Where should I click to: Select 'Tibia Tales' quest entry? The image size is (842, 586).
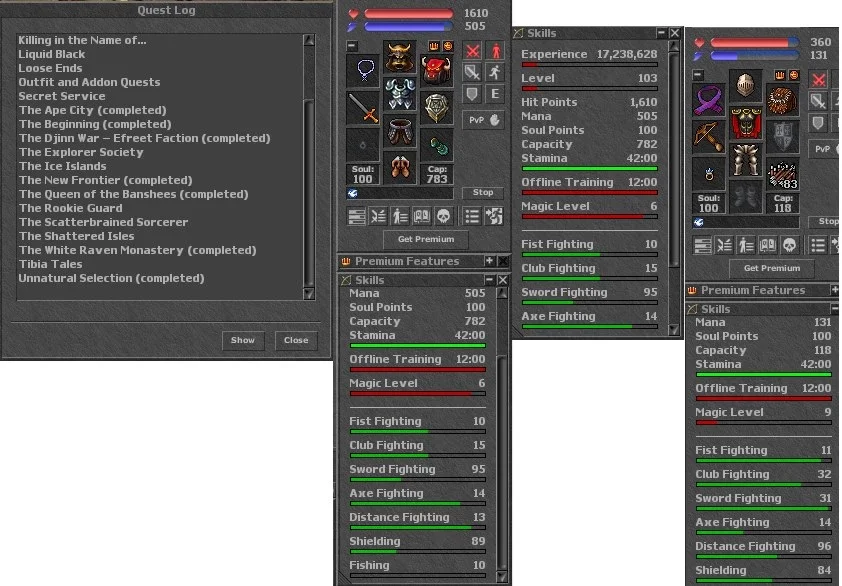50,264
